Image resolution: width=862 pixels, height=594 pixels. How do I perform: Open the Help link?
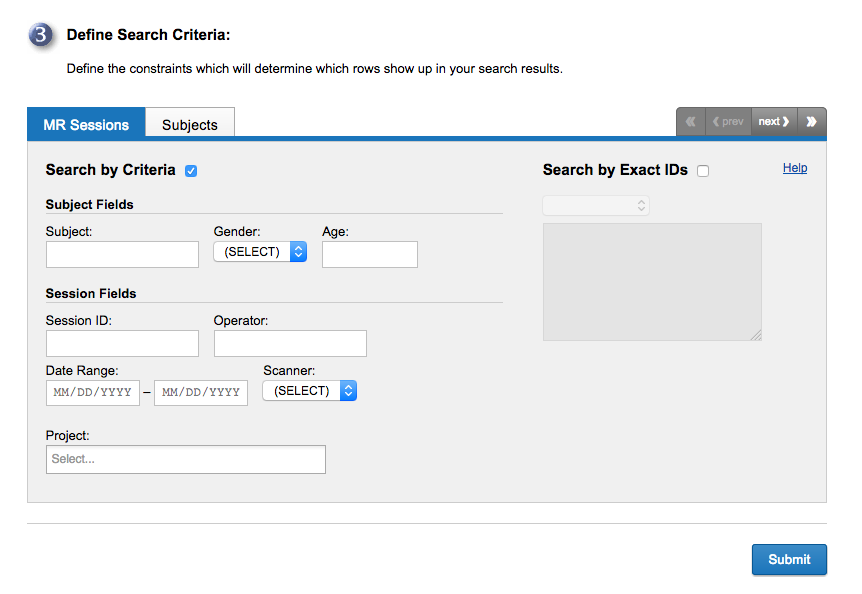(795, 168)
